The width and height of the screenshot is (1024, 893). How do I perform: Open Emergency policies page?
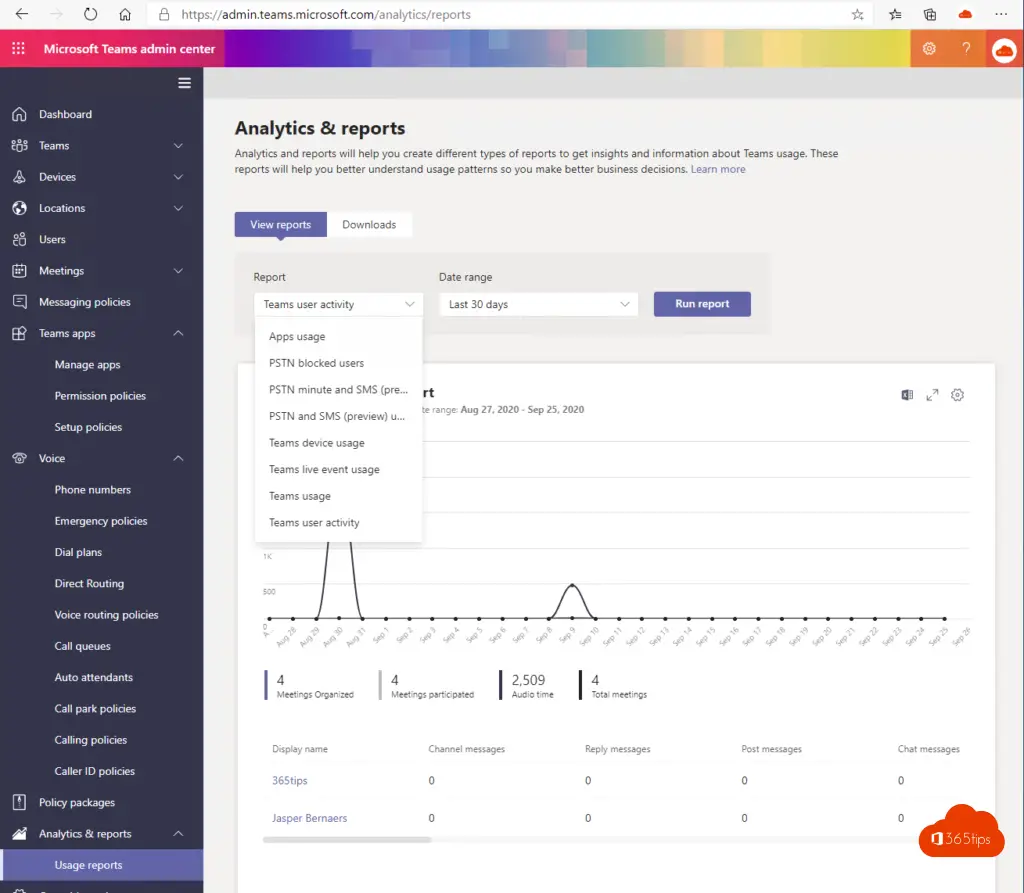coord(101,521)
